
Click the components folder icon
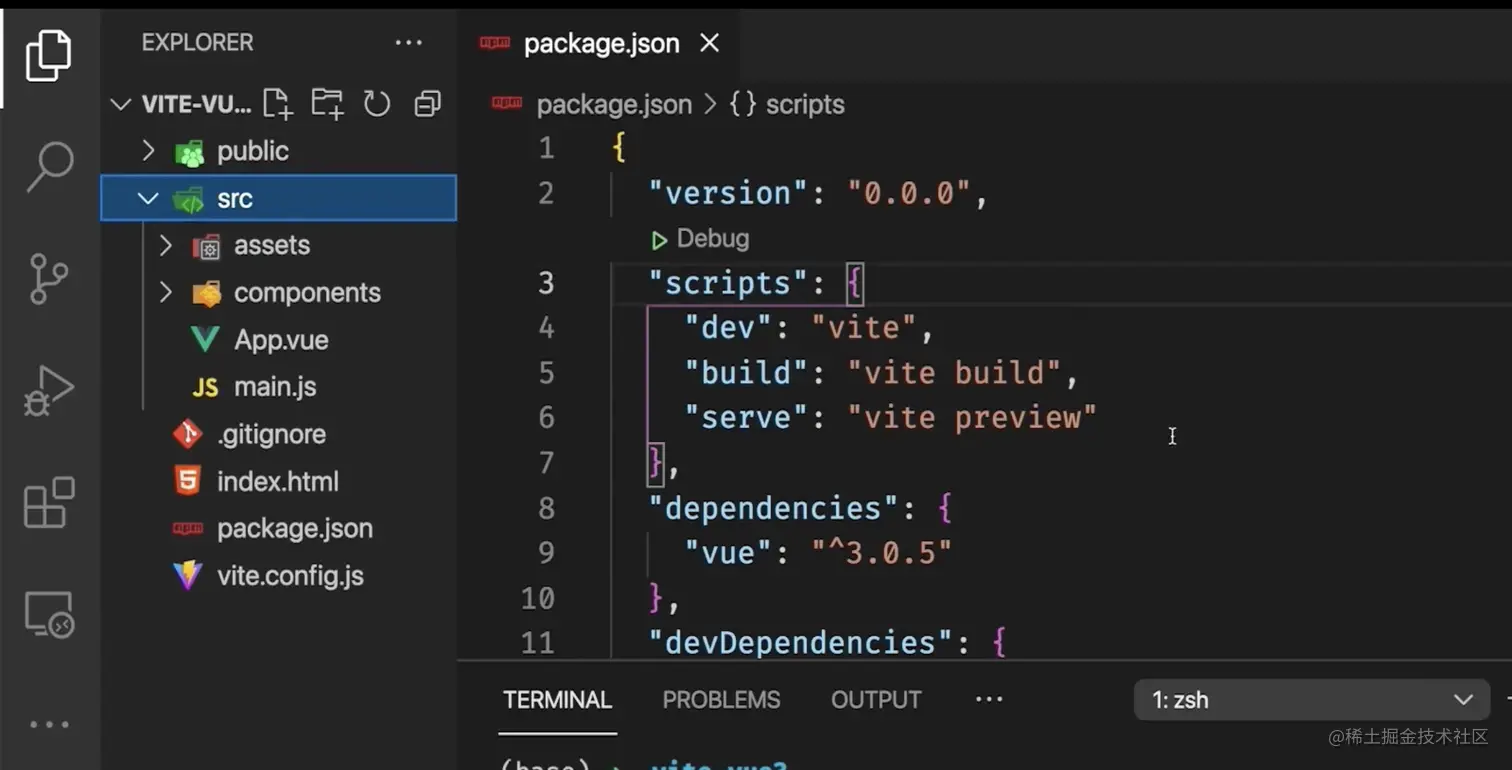click(206, 293)
